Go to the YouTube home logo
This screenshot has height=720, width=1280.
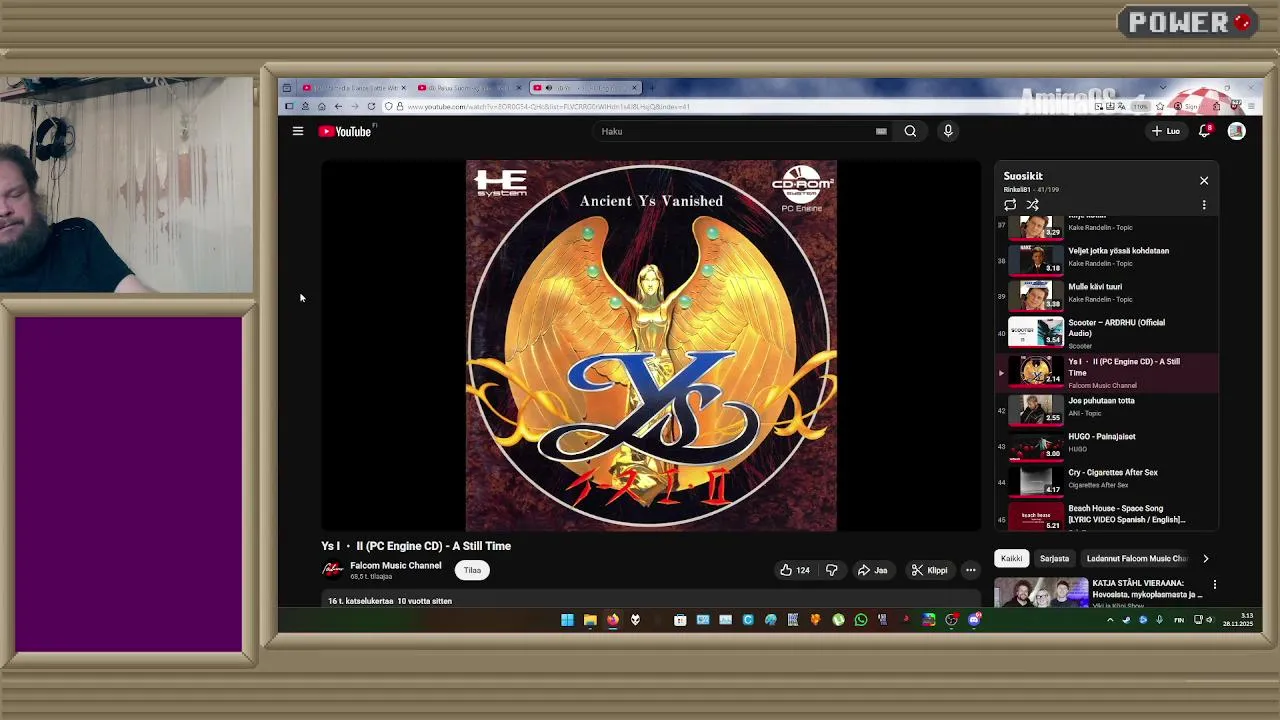[345, 131]
